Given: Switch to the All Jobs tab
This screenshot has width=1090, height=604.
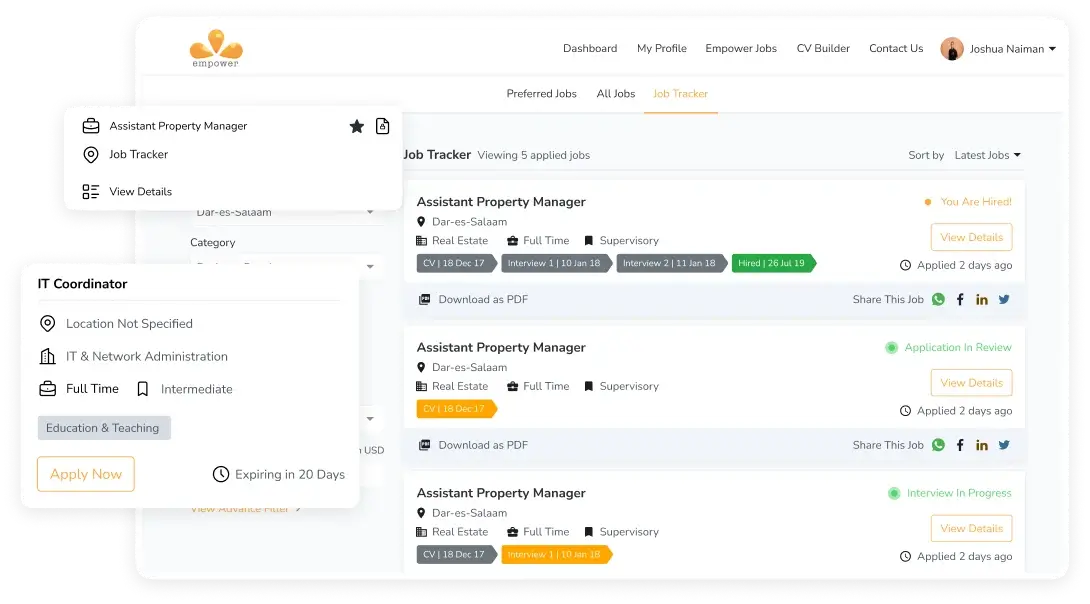Looking at the screenshot, I should [x=615, y=93].
